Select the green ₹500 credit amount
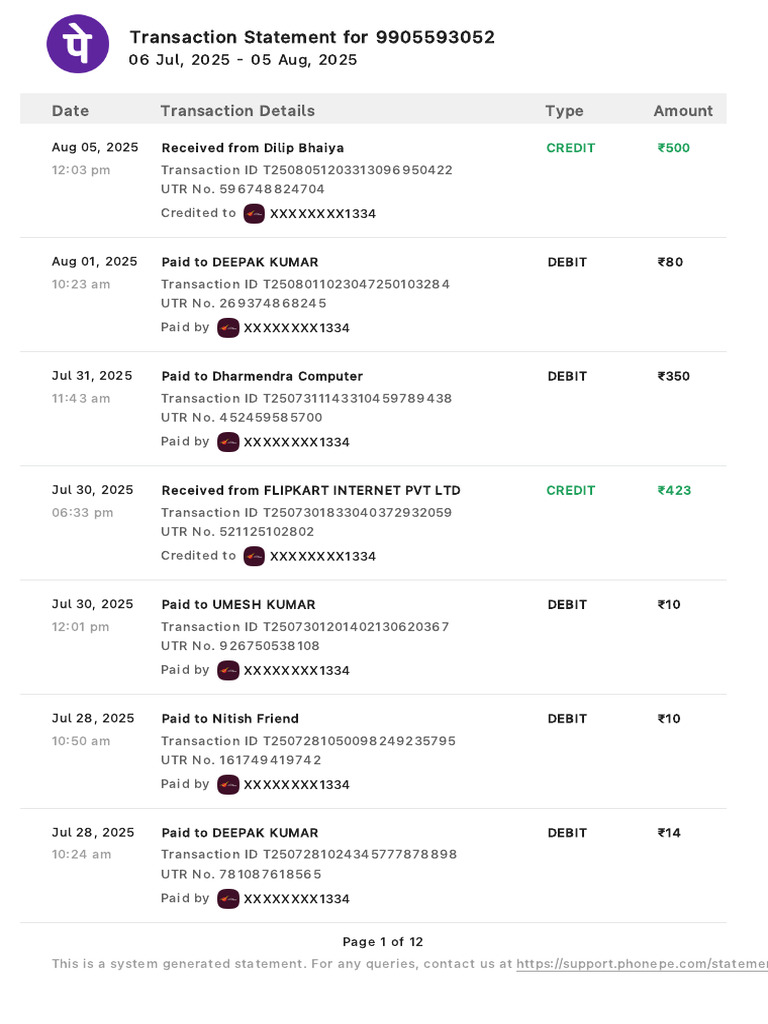 point(673,148)
